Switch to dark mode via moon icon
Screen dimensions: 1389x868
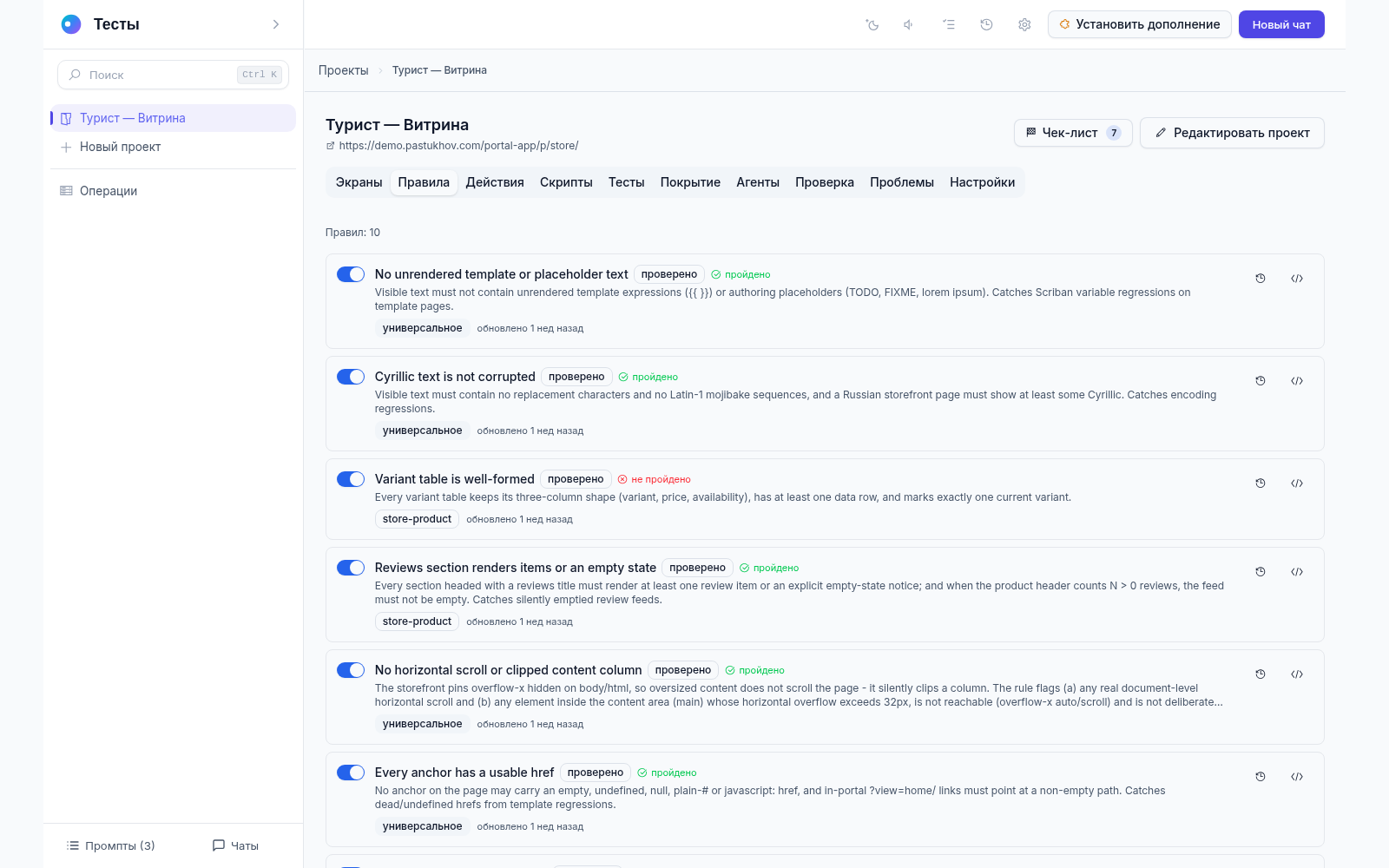(x=872, y=24)
